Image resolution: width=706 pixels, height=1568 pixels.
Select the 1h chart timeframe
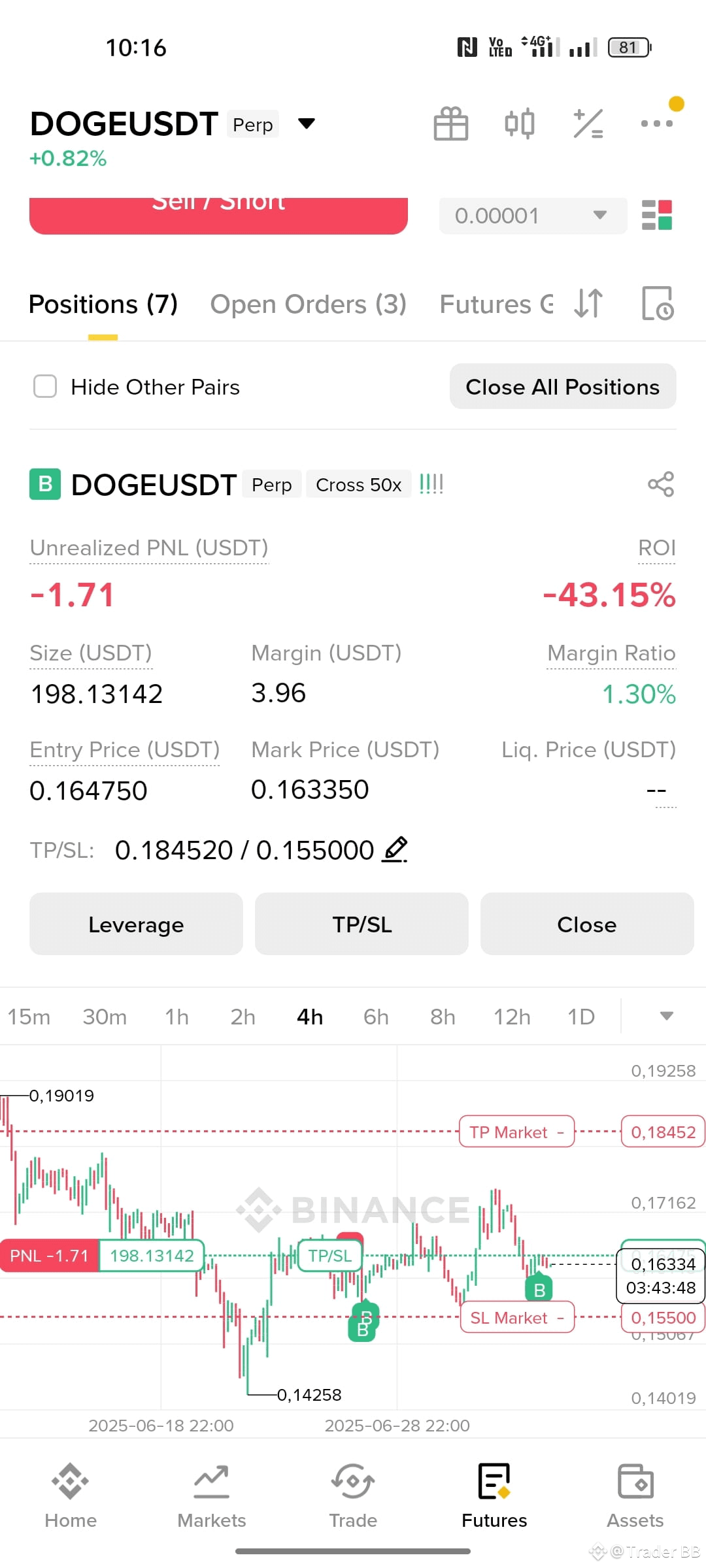[176, 1017]
